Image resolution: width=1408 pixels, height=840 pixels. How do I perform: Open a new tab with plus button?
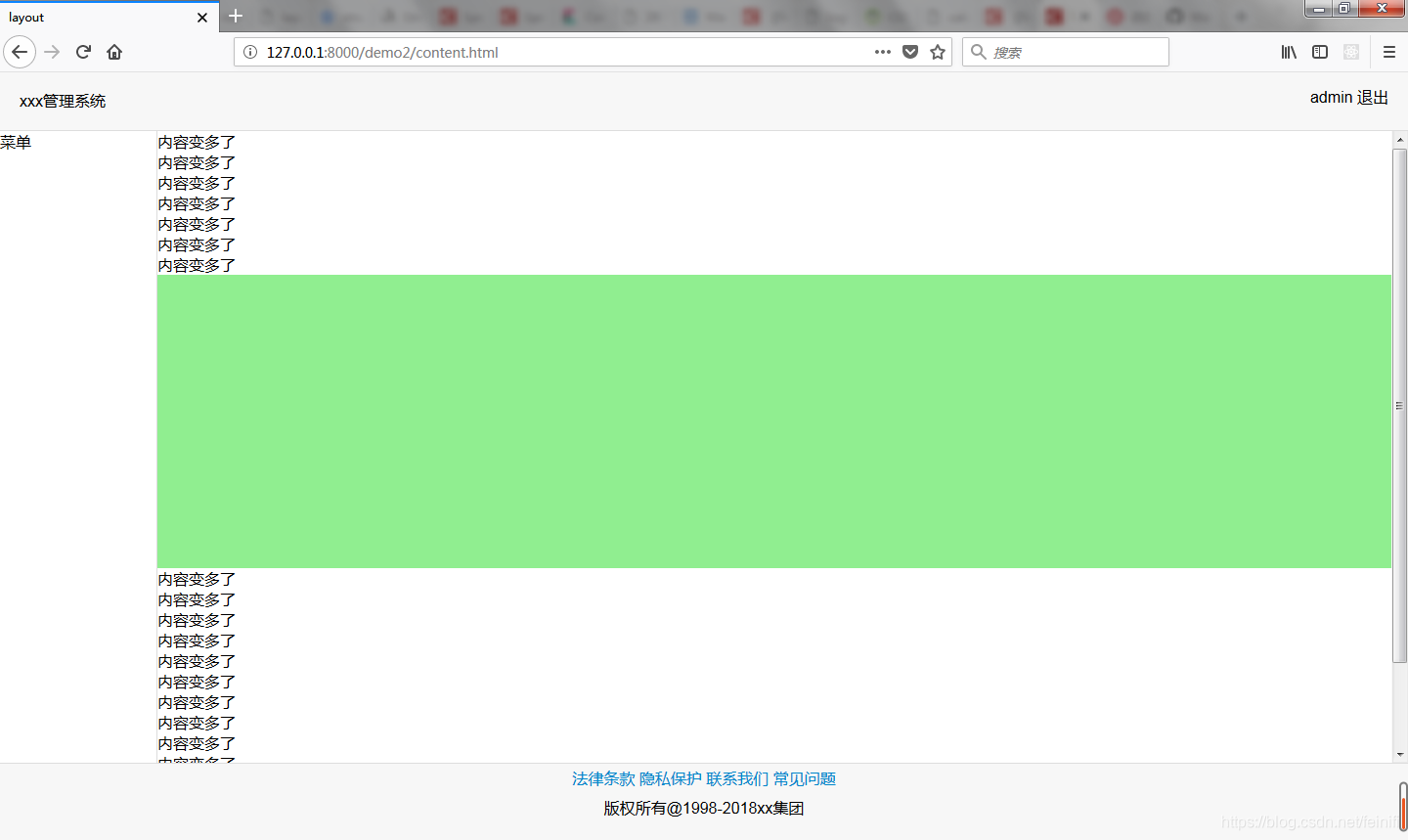[236, 17]
